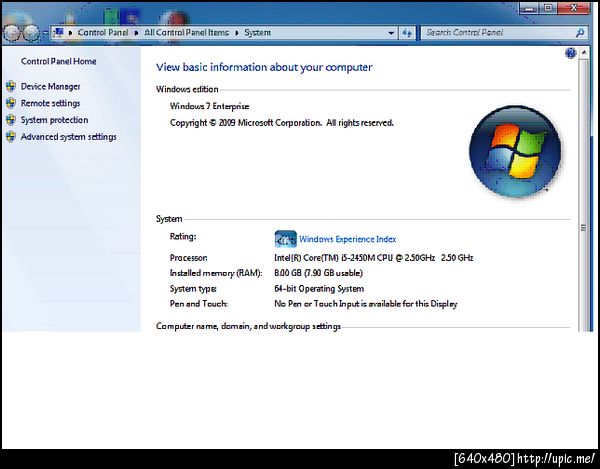Click the View basic information heading
Screen dimensions: 600x469
(x=264, y=67)
